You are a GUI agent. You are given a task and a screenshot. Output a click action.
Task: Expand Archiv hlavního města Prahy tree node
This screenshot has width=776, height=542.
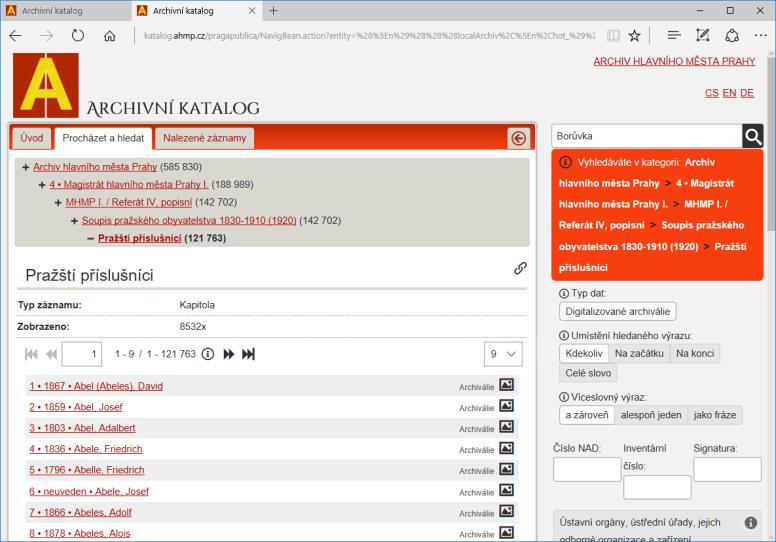[25, 167]
